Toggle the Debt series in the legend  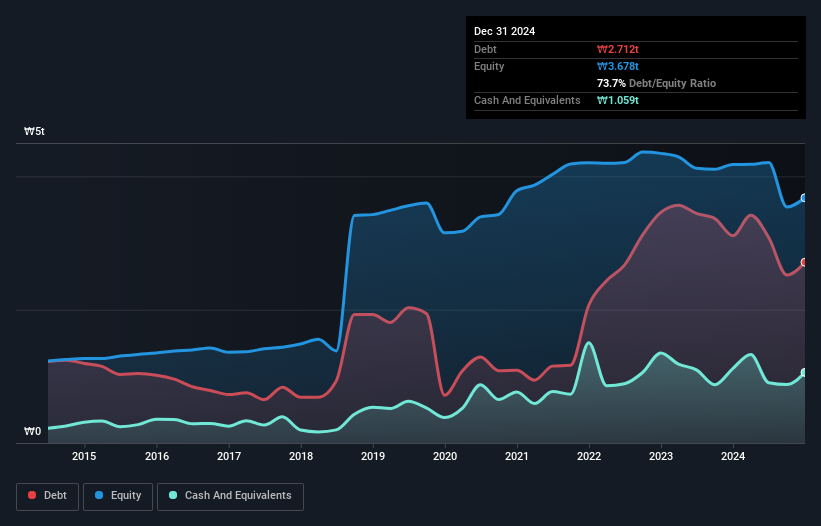pos(47,496)
